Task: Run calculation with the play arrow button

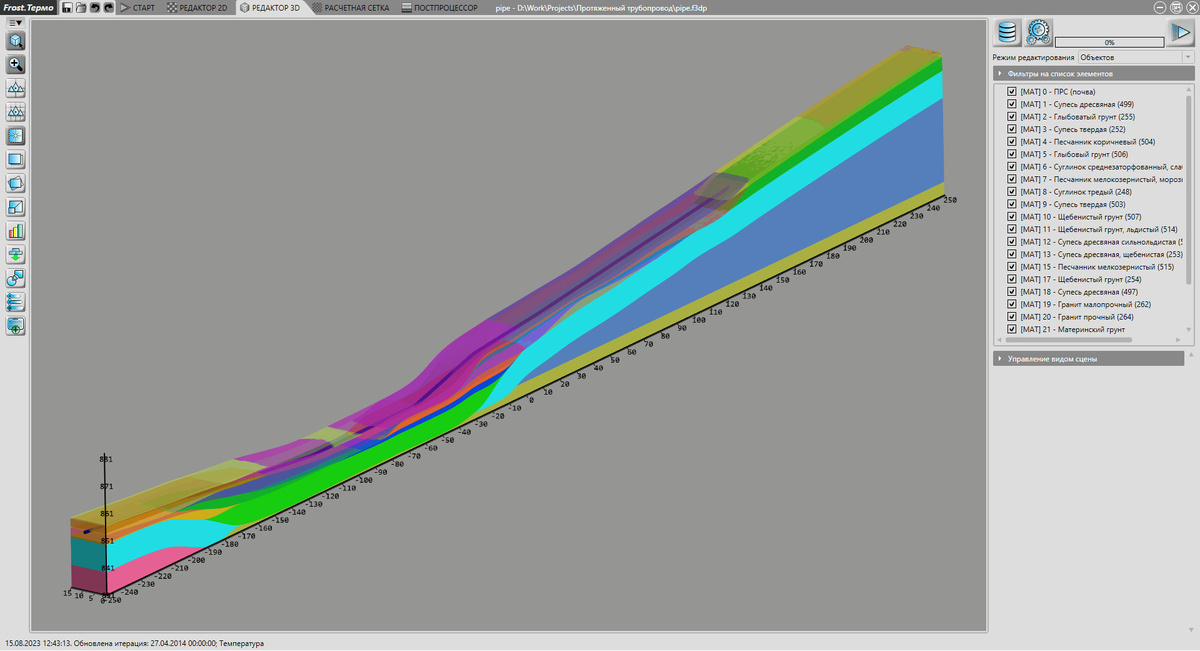Action: 1181,33
